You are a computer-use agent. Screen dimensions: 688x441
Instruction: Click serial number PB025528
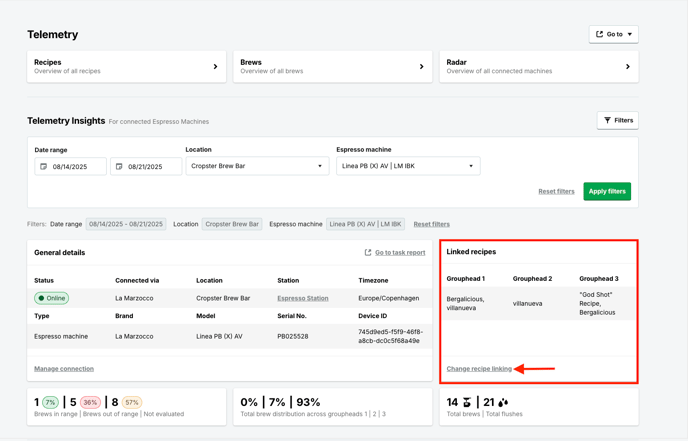(293, 337)
